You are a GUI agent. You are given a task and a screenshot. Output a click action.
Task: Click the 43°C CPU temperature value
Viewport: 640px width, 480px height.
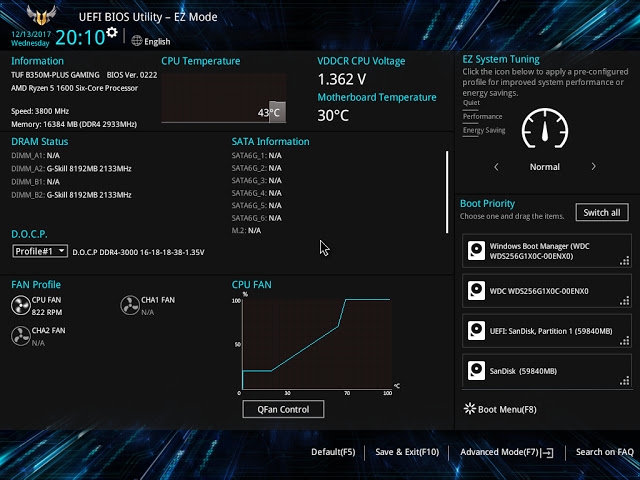coord(269,112)
